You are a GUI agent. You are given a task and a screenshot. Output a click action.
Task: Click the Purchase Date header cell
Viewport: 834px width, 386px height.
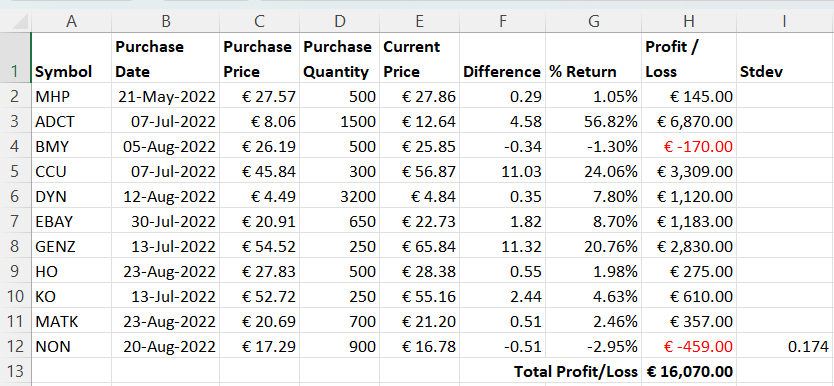click(x=165, y=58)
